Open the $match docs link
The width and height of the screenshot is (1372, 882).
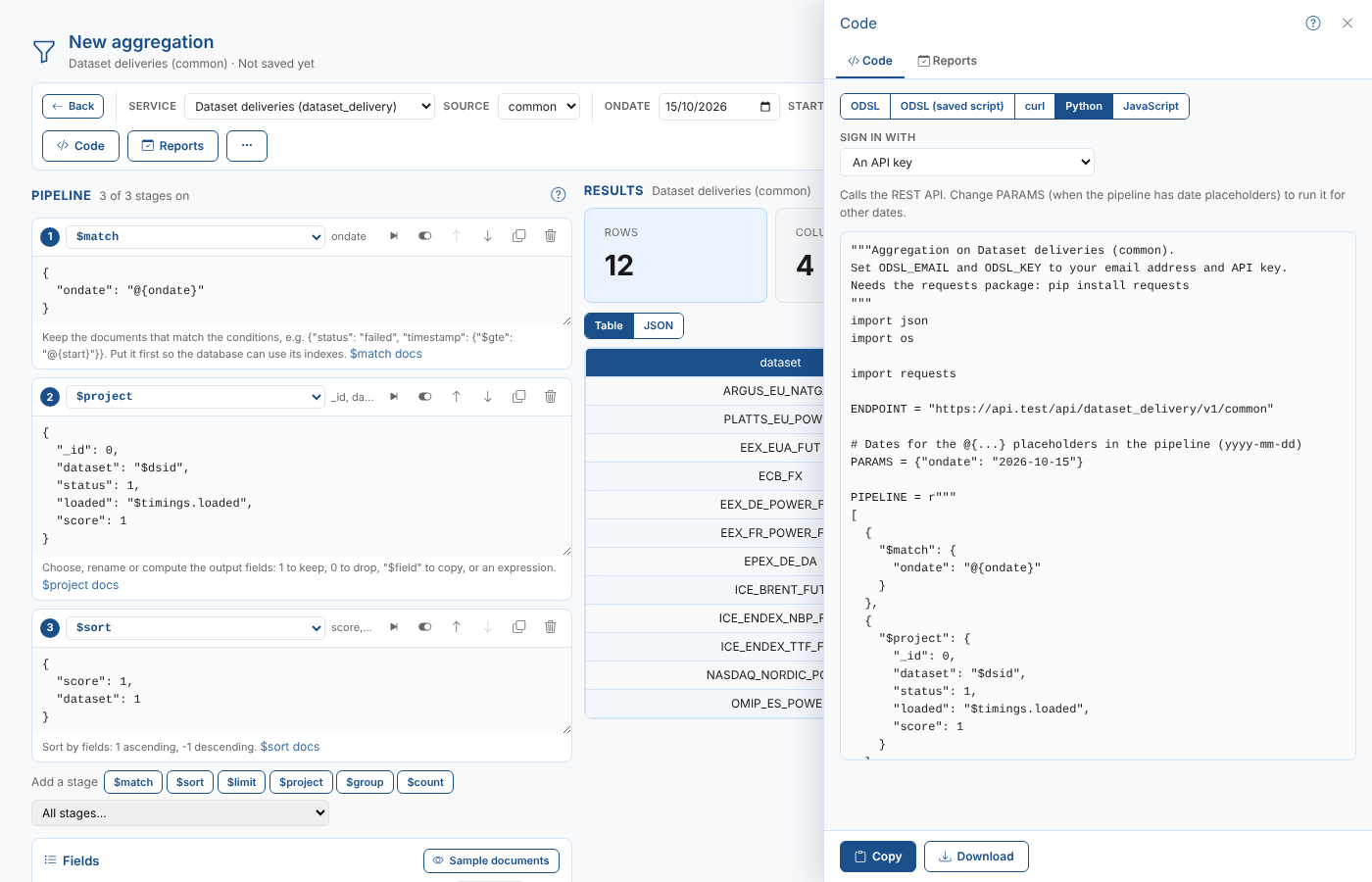point(386,354)
